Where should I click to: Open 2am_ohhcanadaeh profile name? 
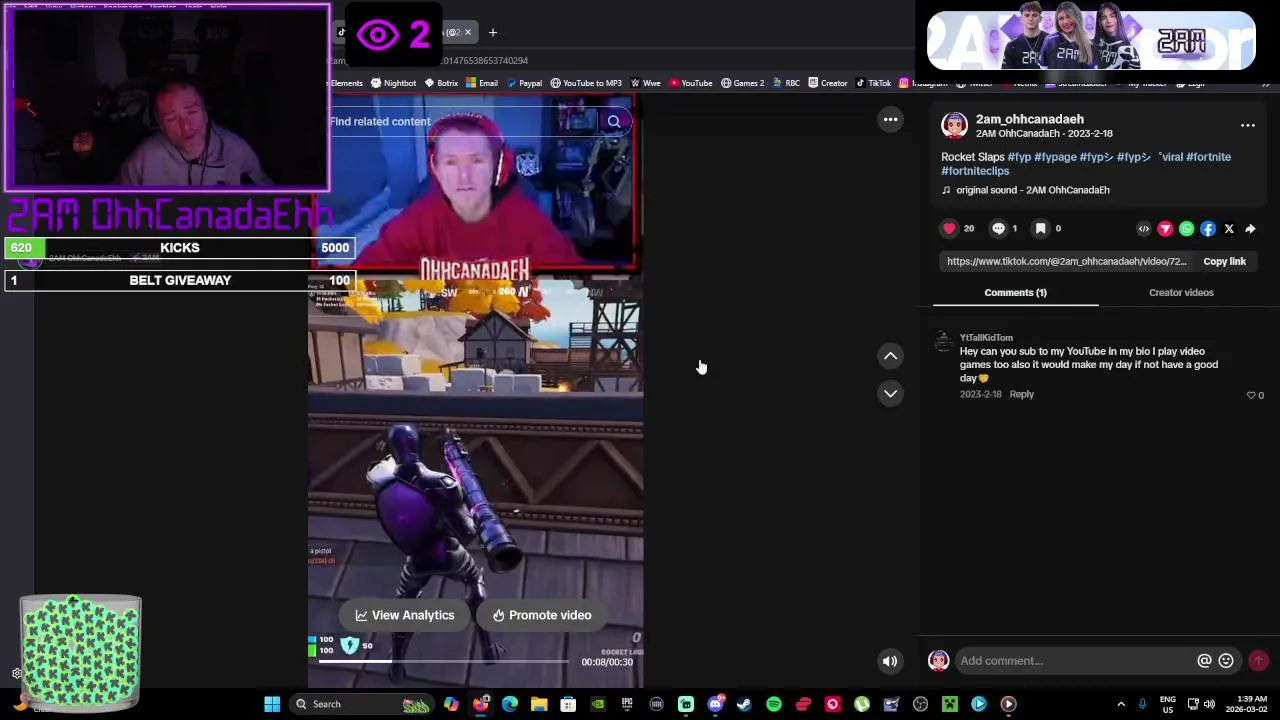1029,119
